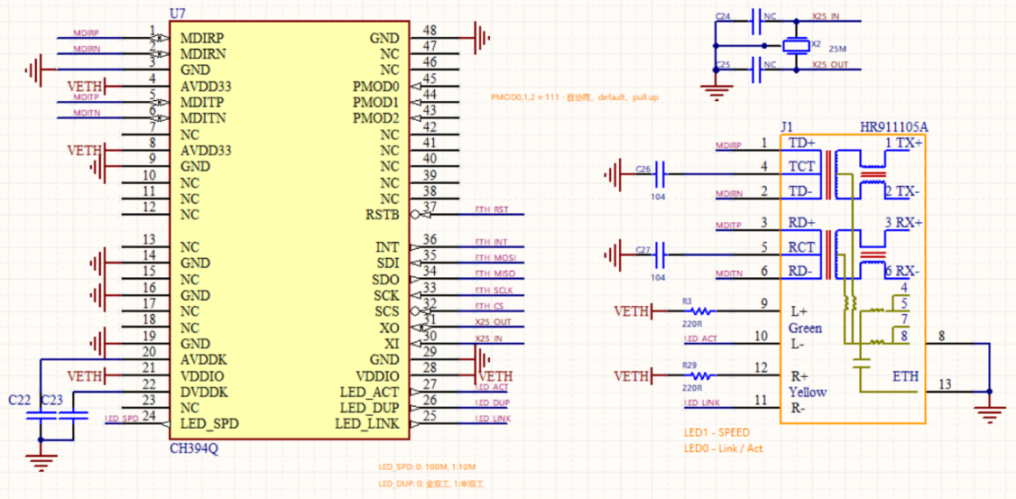Click the U7 designator label

177,13
